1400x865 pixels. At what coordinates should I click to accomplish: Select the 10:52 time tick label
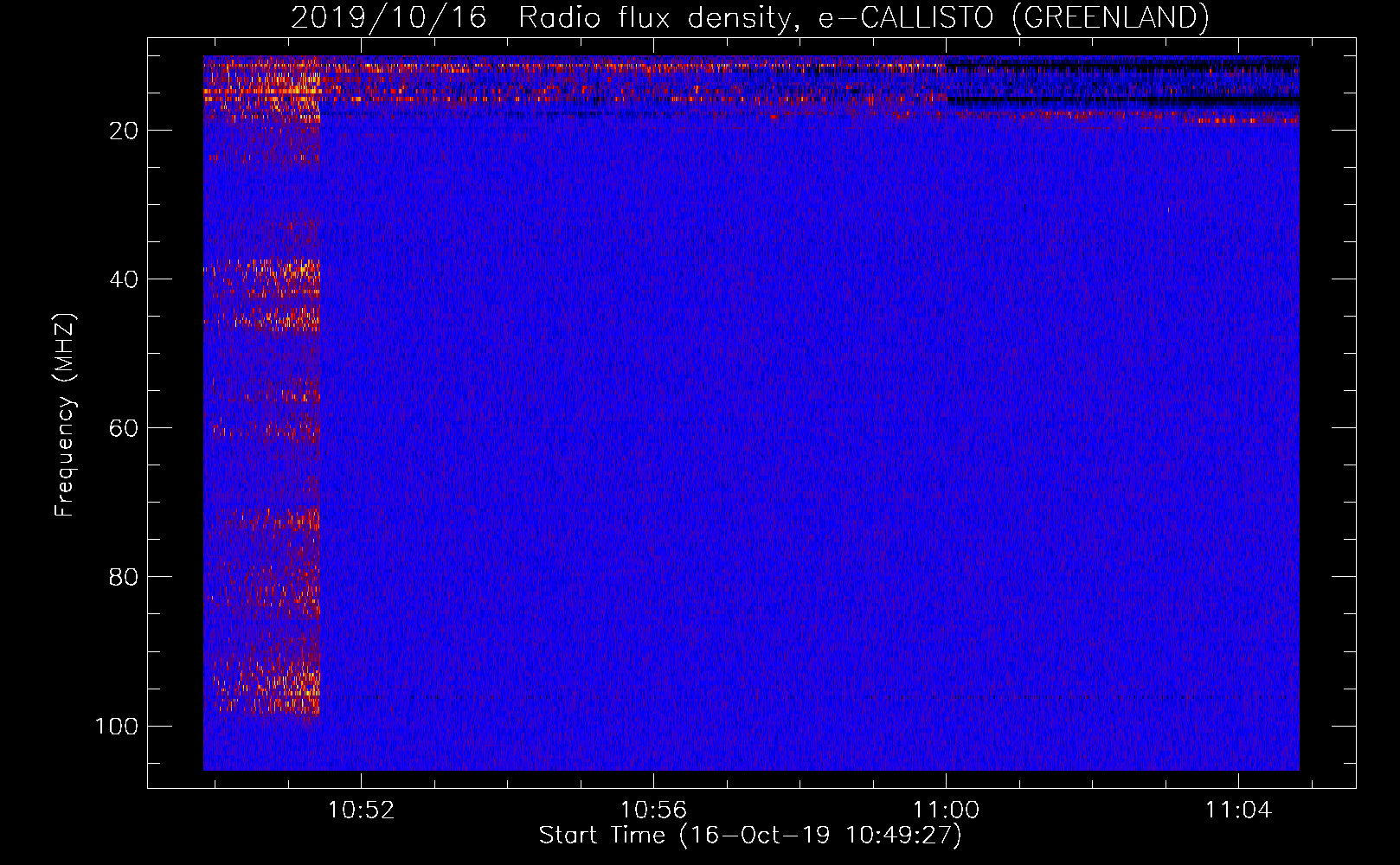click(361, 810)
